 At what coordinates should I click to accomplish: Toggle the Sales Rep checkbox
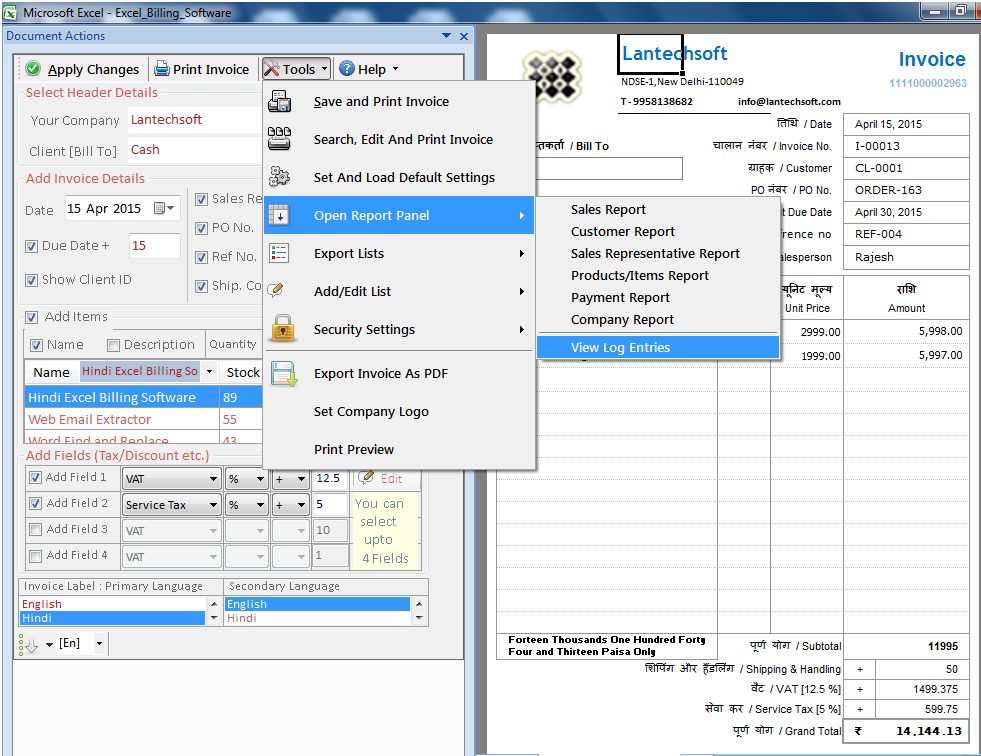(201, 200)
